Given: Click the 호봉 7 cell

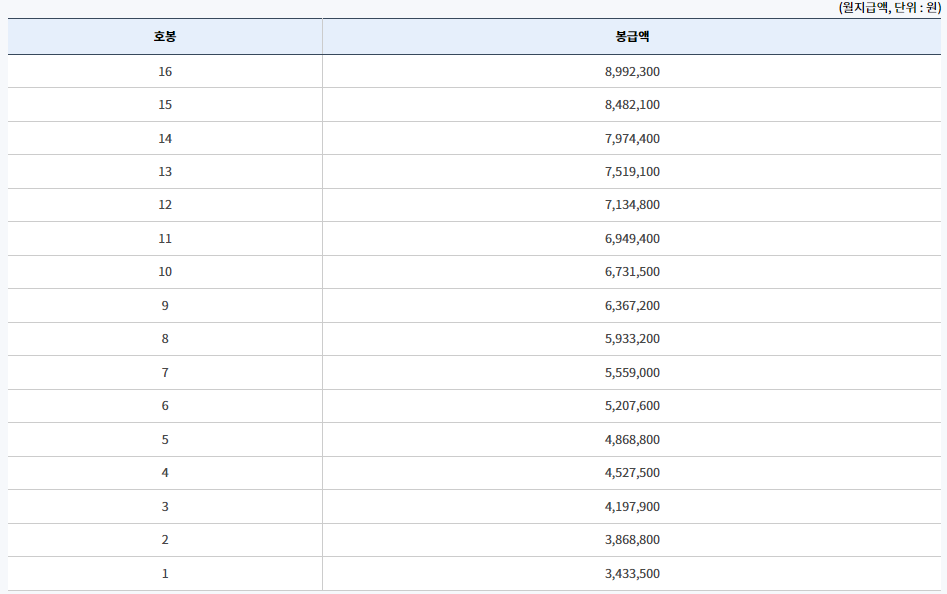Looking at the screenshot, I should point(165,372).
